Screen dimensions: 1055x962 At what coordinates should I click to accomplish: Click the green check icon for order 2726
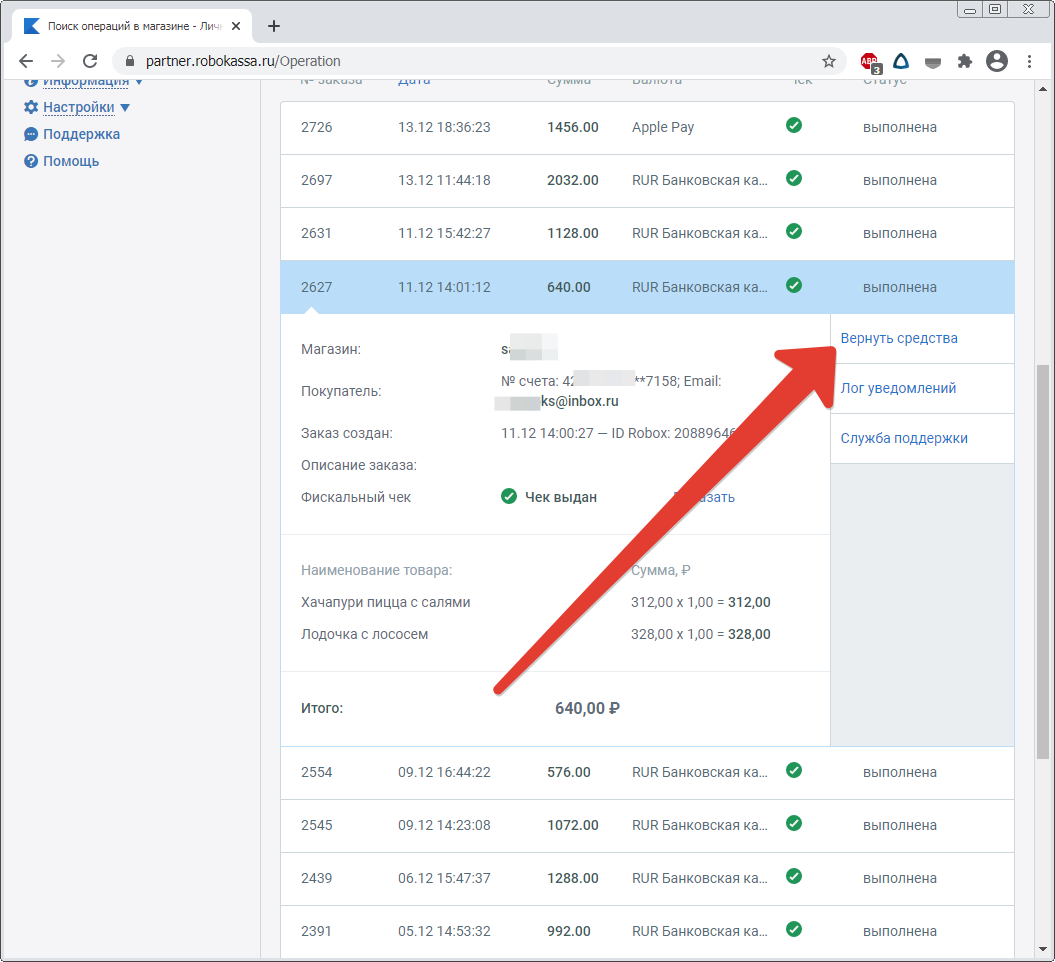pyautogui.click(x=794, y=126)
